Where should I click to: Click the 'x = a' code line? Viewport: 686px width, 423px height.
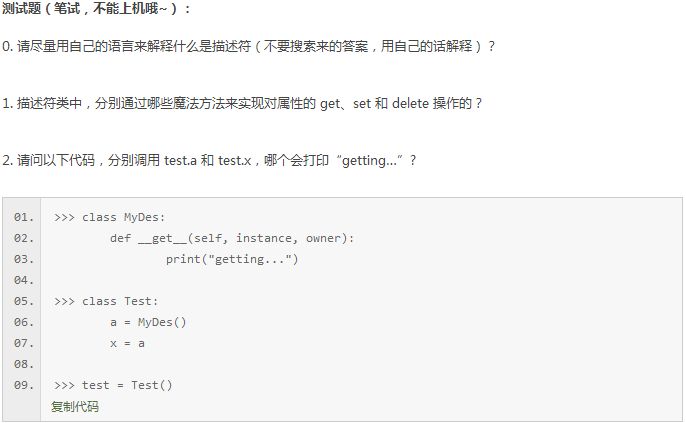tap(127, 343)
